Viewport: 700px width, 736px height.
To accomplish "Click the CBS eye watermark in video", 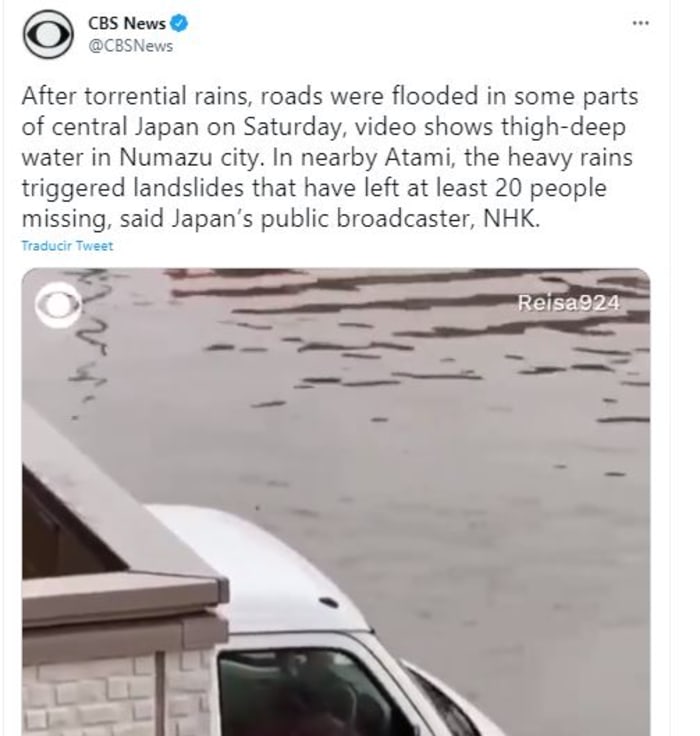I will (58, 304).
